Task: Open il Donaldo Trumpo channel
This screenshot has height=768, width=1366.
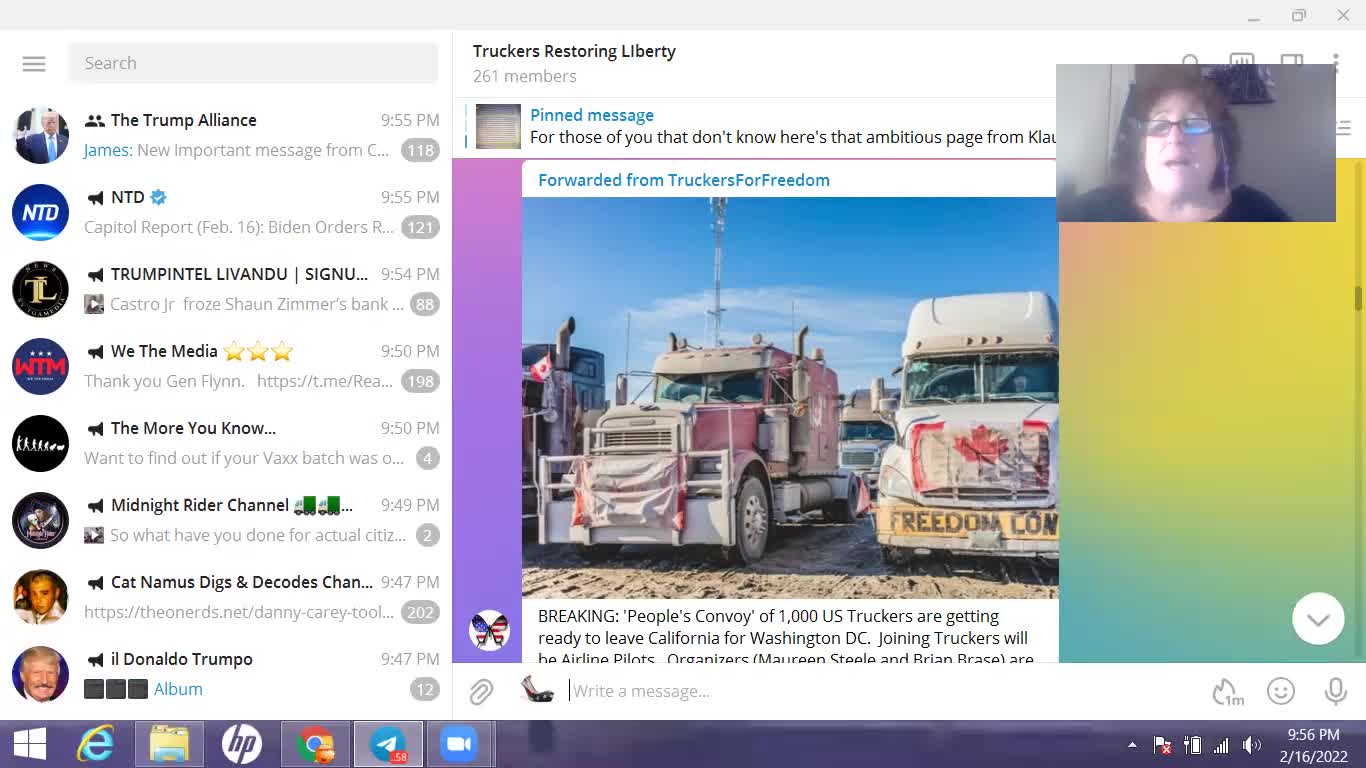Action: (226, 674)
